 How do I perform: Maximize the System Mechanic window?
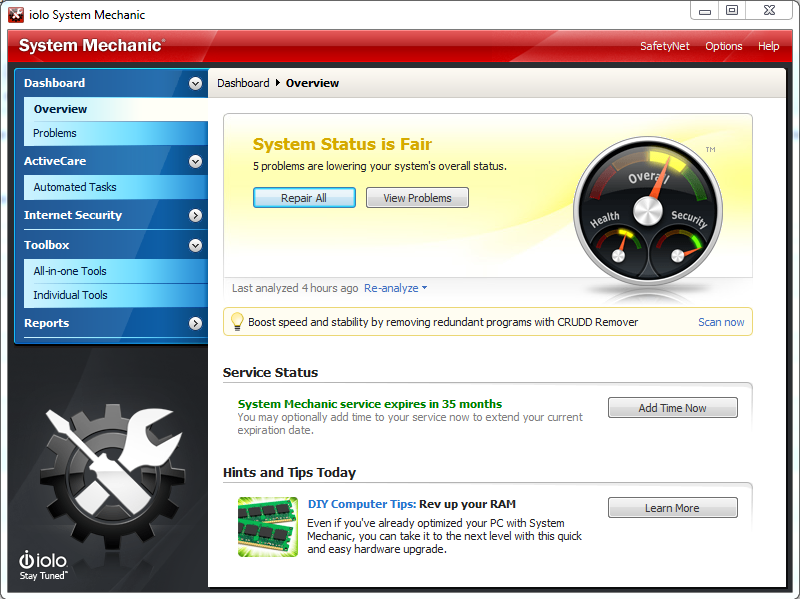[x=732, y=10]
